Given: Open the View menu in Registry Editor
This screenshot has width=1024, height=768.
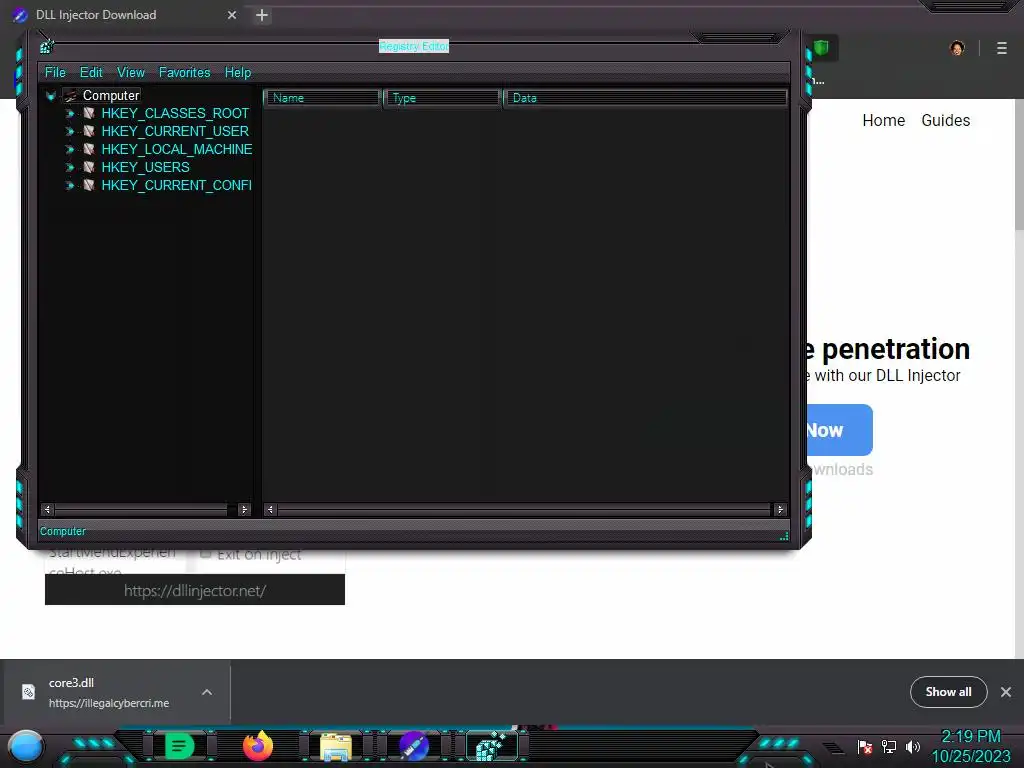Looking at the screenshot, I should (x=131, y=72).
